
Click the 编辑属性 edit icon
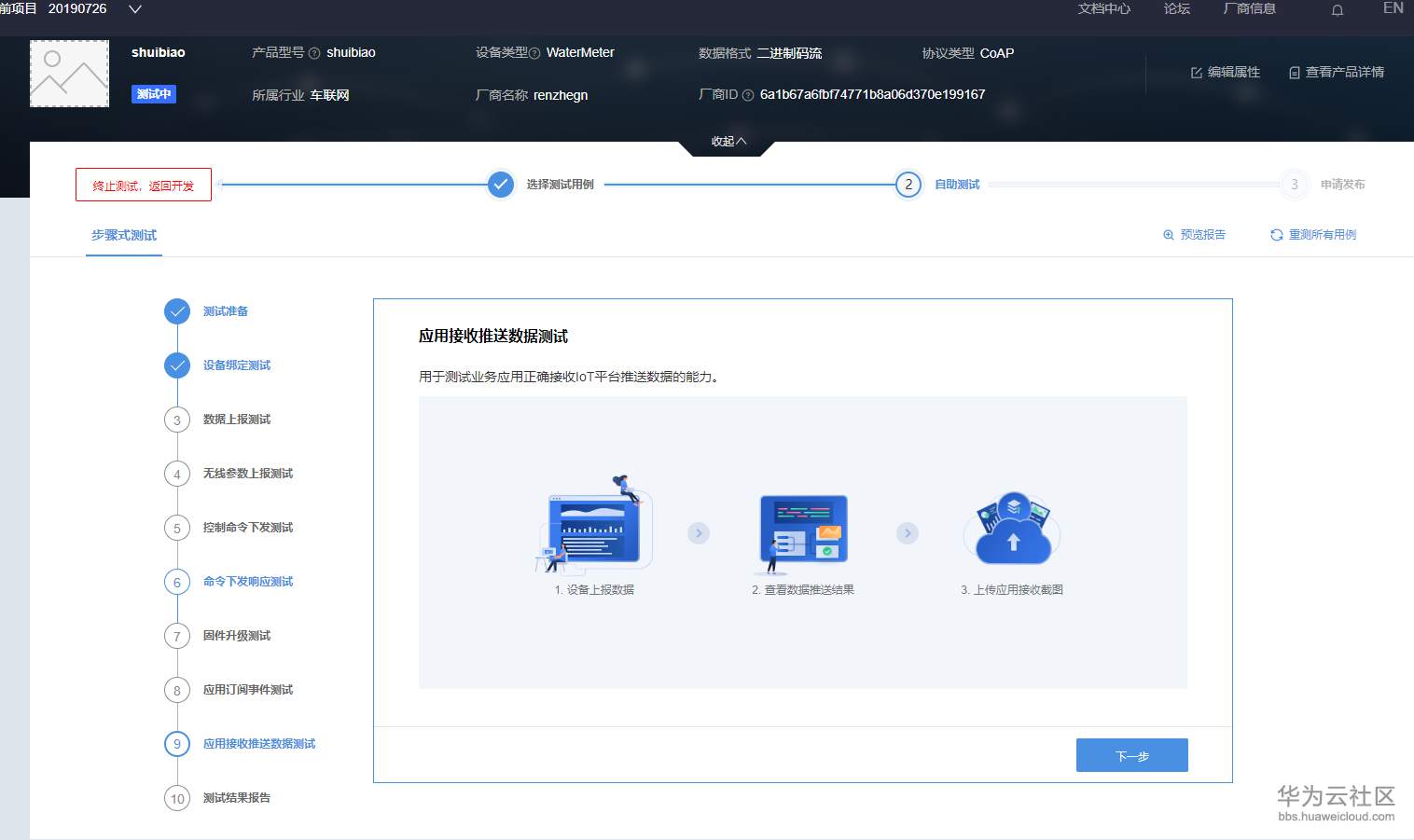pos(1196,73)
